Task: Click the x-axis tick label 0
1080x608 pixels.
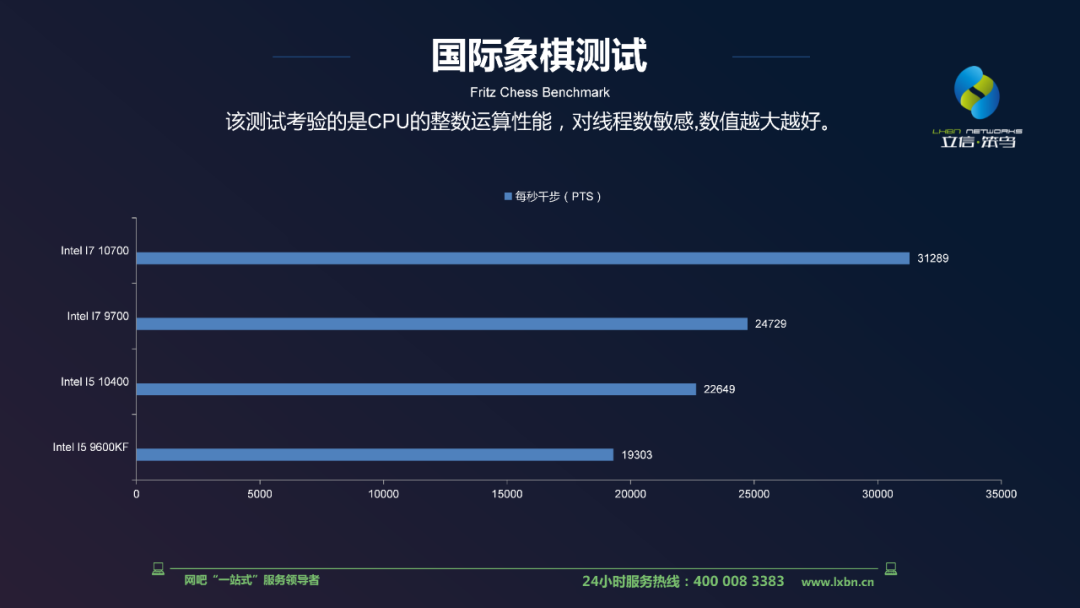Action: [136, 494]
